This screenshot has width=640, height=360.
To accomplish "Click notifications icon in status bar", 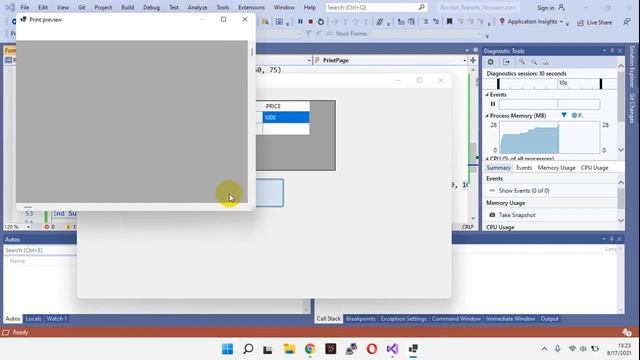I will coord(627,332).
